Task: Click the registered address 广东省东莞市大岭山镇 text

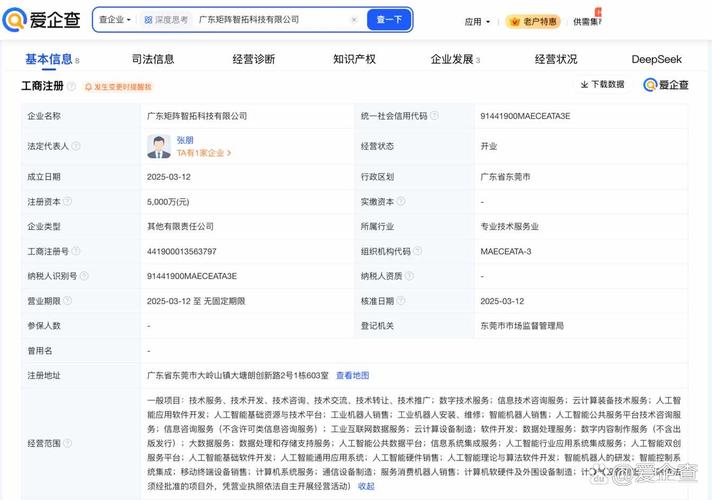Action: point(237,376)
